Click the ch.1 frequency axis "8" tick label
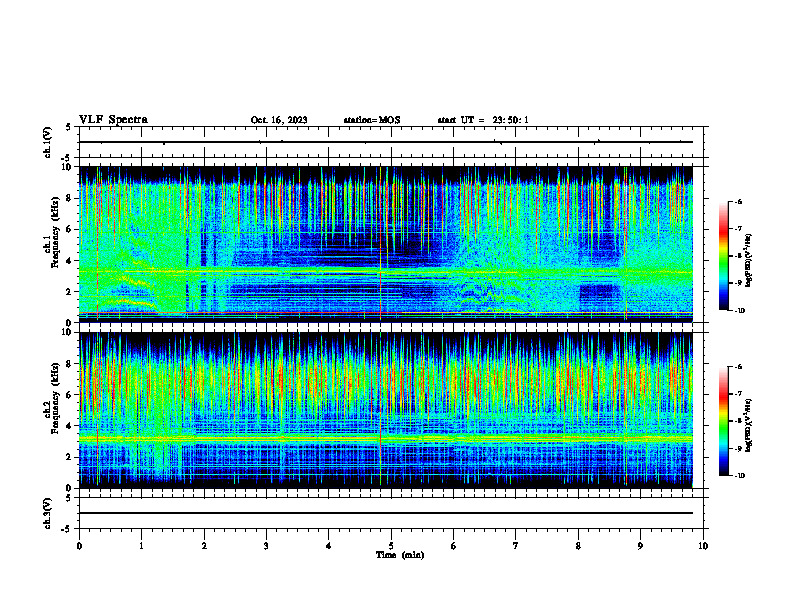The height and width of the screenshot is (612, 792). click(x=70, y=198)
